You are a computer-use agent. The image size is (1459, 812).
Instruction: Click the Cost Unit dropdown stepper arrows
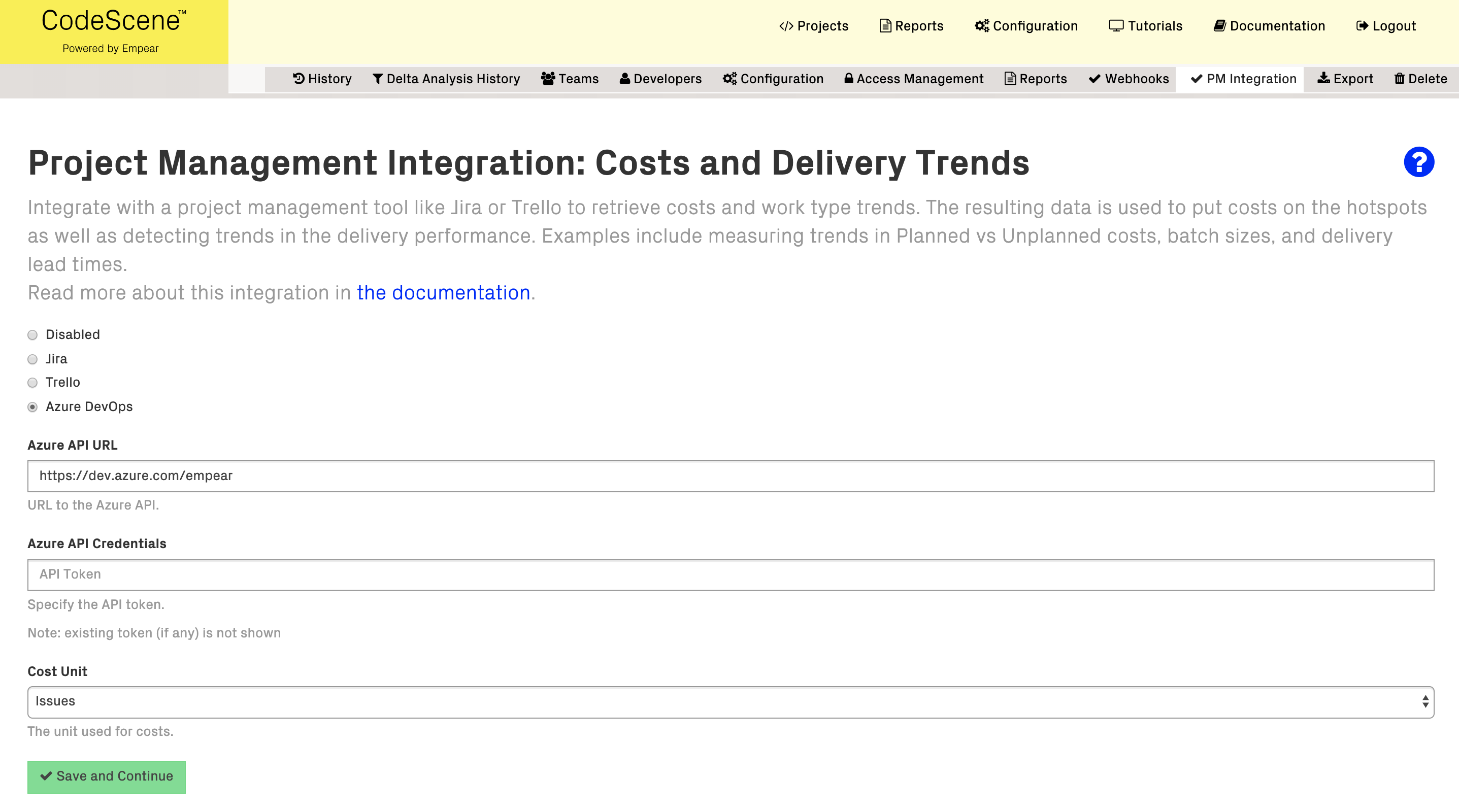(1425, 701)
